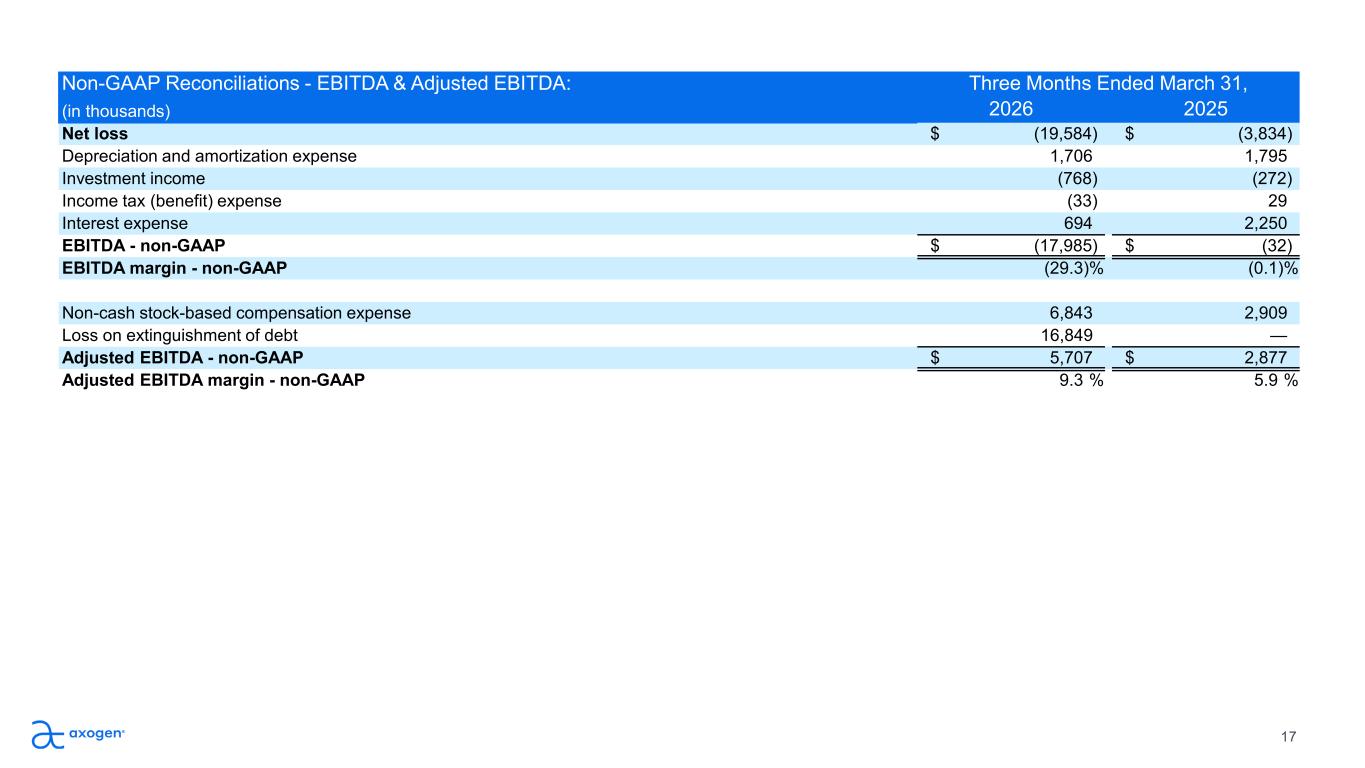Click the Income tax (benefit) expense label
The image size is (1365, 768).
[172, 201]
